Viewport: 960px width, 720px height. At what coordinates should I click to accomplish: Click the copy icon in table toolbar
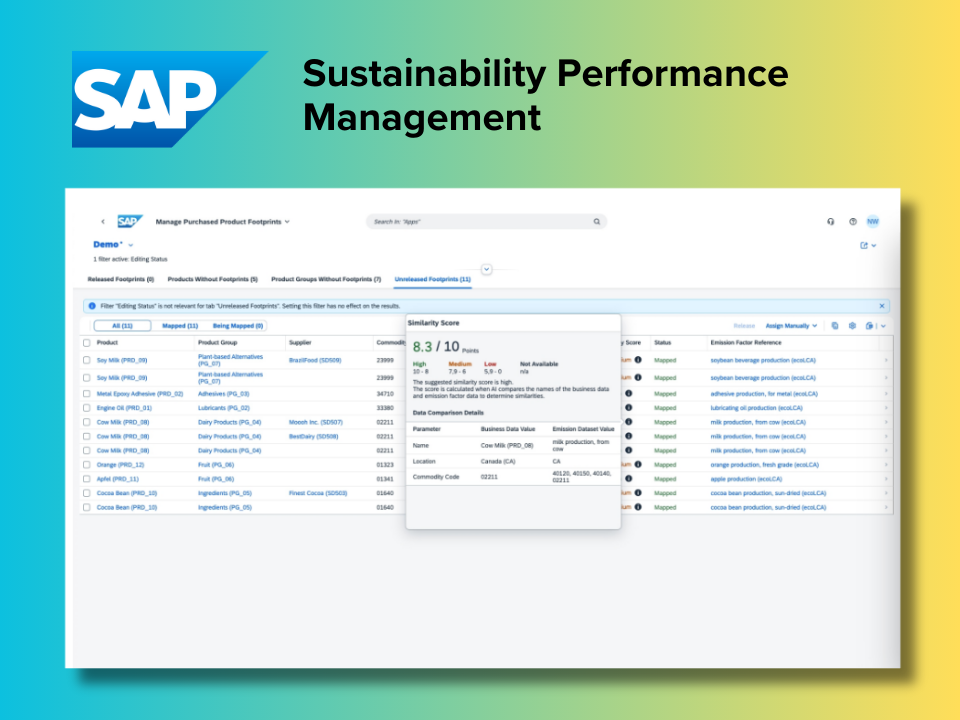834,326
